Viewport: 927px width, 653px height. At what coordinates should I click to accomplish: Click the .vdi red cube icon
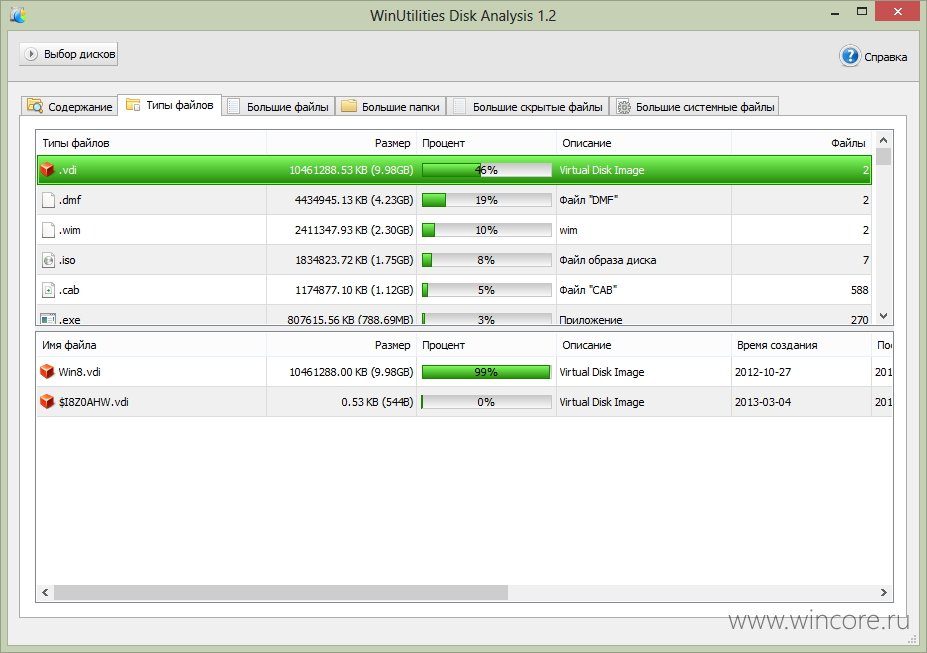(47, 170)
